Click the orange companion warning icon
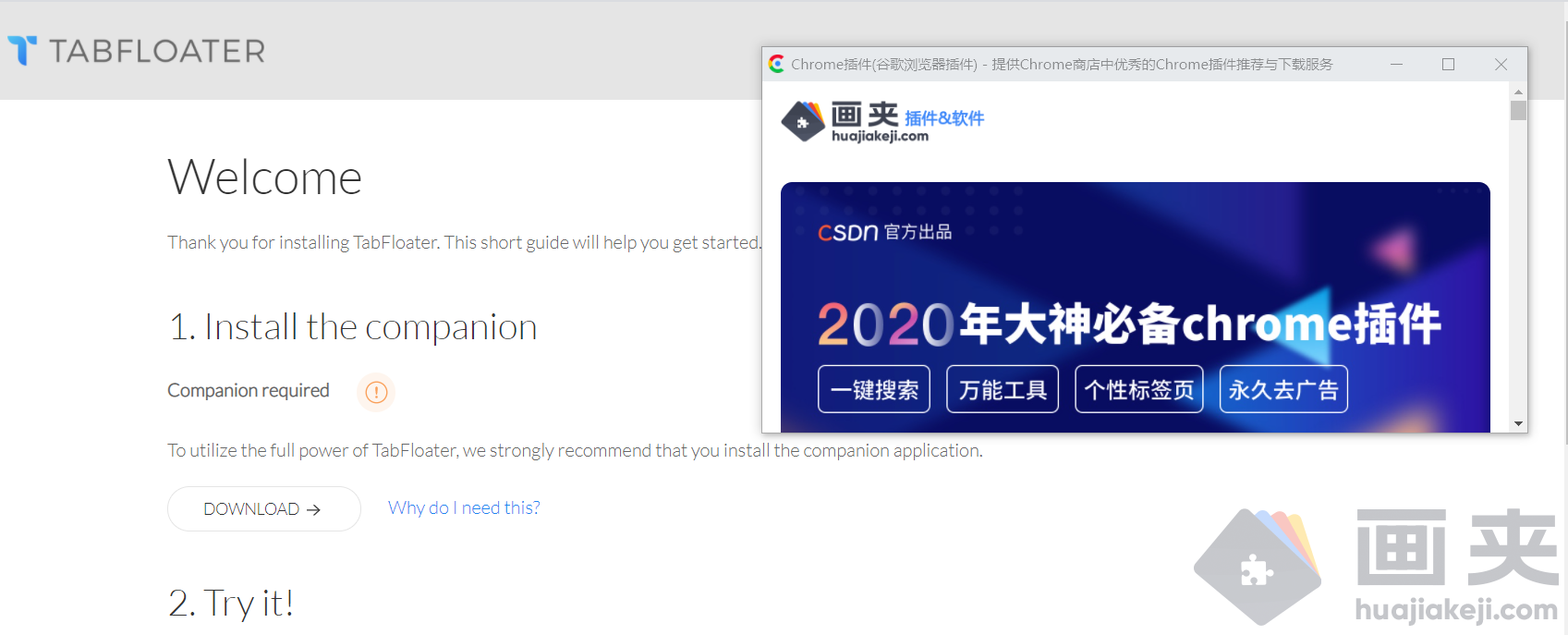This screenshot has height=635, width=1568. [x=376, y=392]
